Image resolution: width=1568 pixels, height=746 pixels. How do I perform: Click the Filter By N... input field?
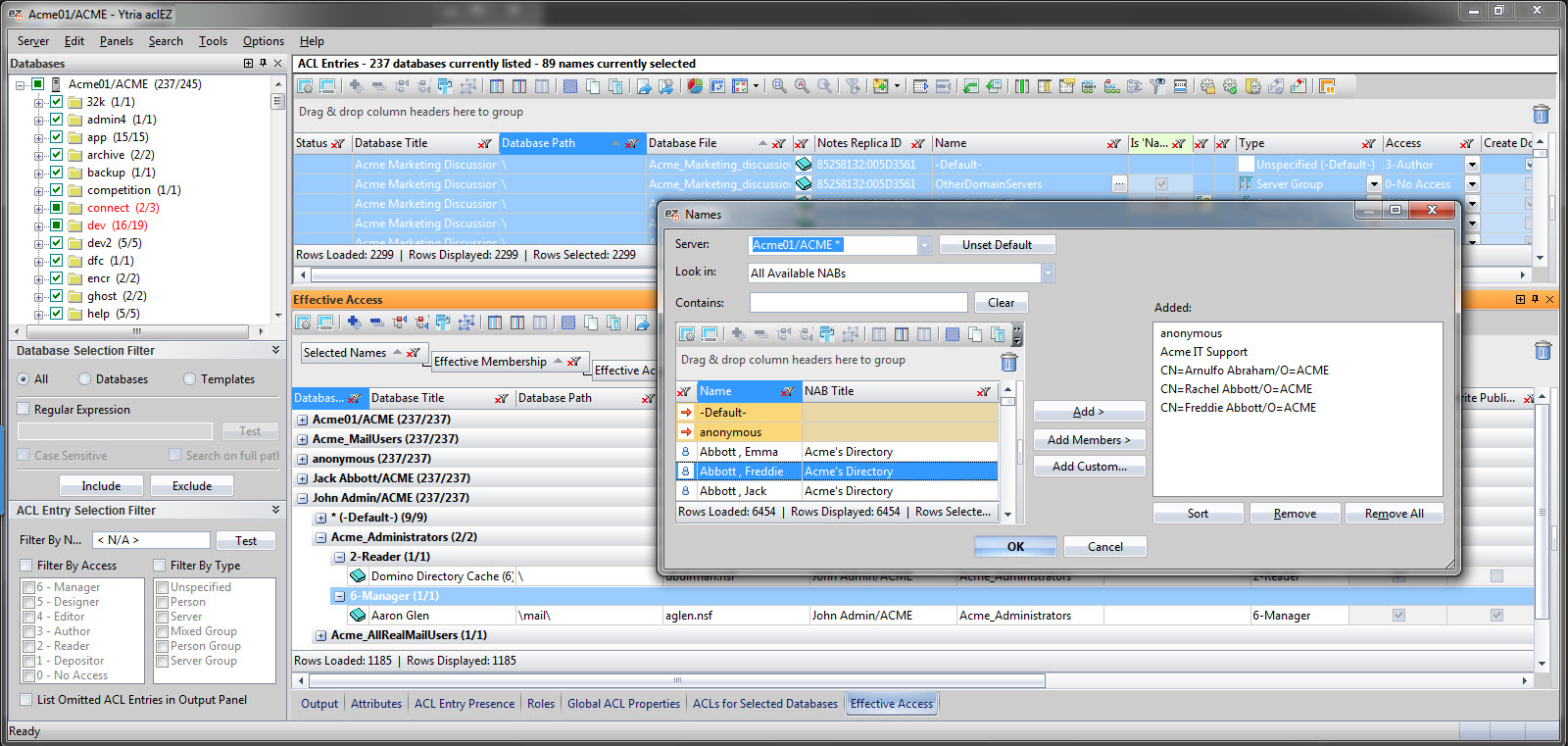tap(151, 540)
